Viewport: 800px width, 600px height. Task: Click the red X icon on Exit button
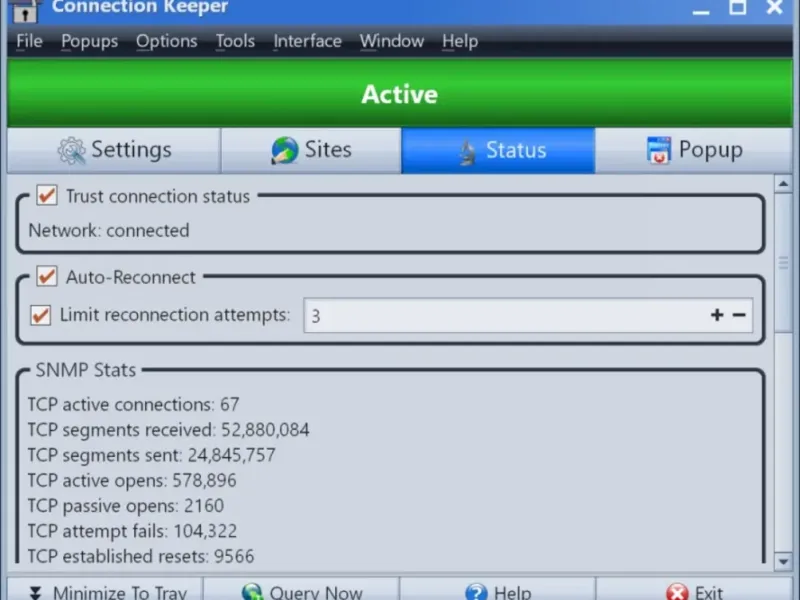(x=677, y=592)
